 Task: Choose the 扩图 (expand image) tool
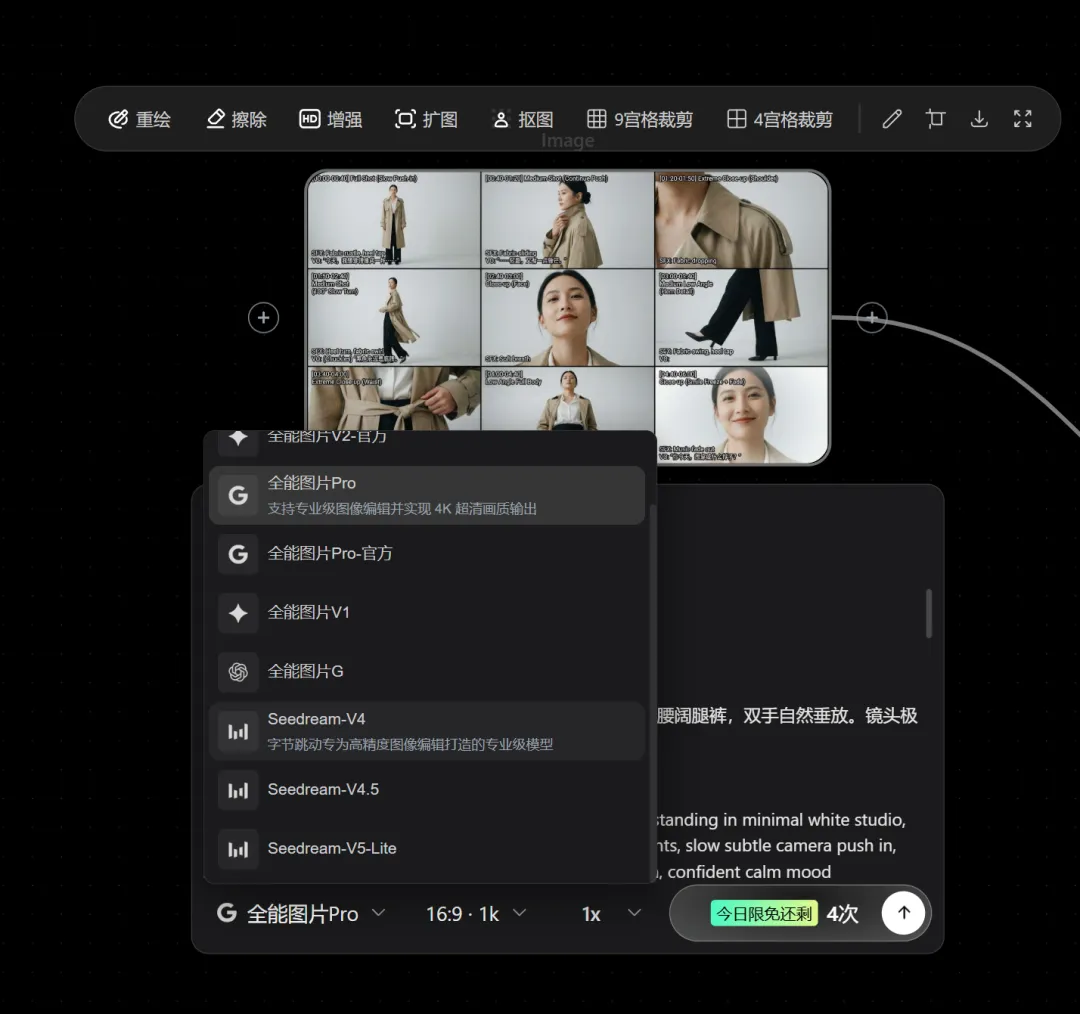tap(426, 119)
